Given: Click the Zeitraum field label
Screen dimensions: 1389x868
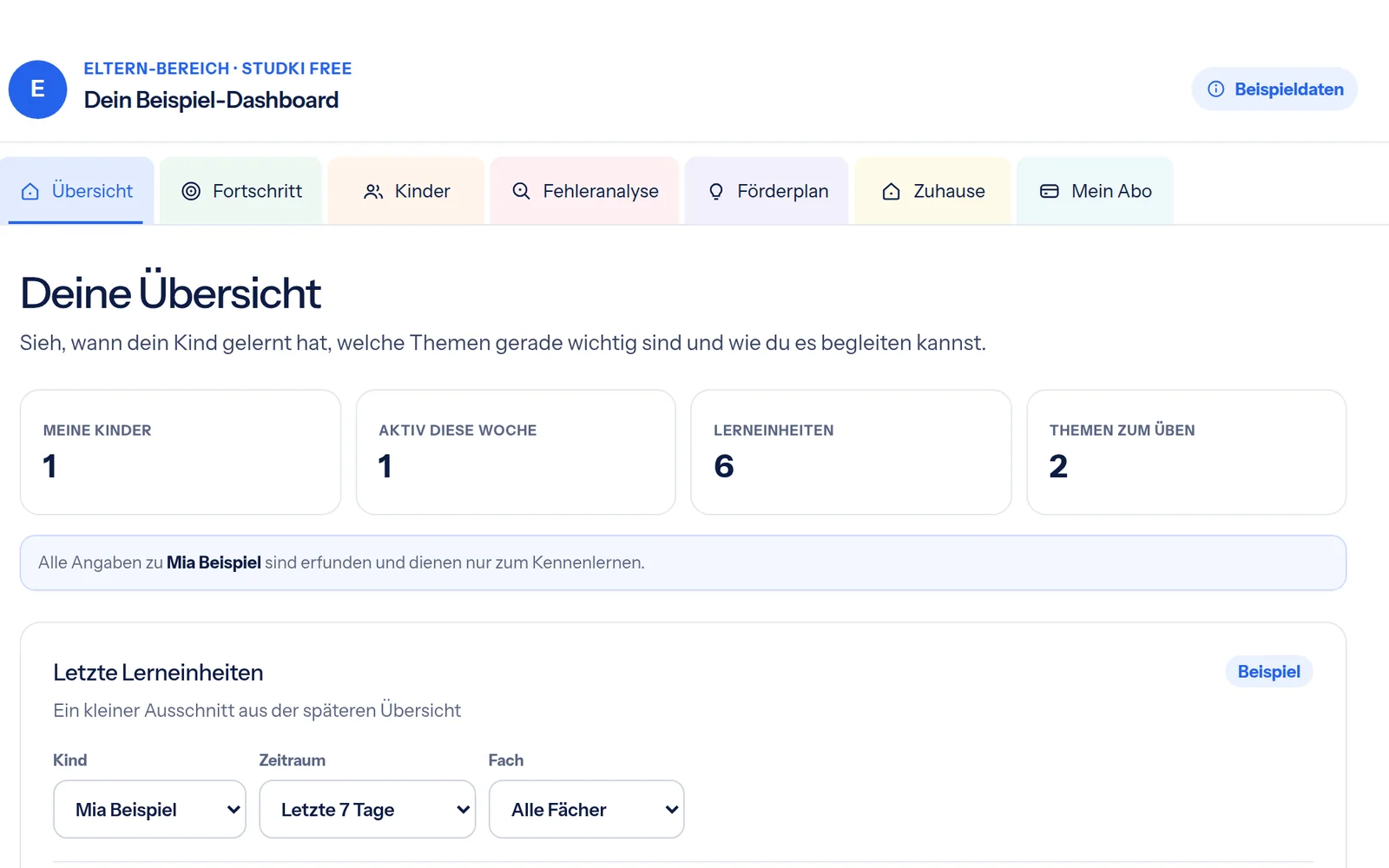Looking at the screenshot, I should tap(293, 760).
